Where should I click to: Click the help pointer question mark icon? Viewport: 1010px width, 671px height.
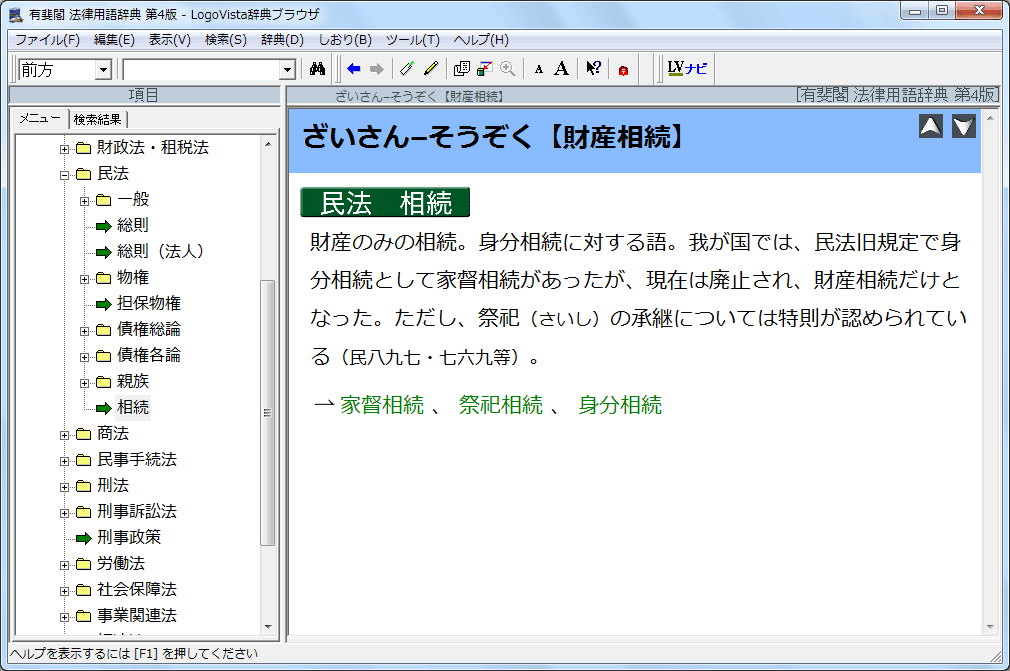(593, 69)
